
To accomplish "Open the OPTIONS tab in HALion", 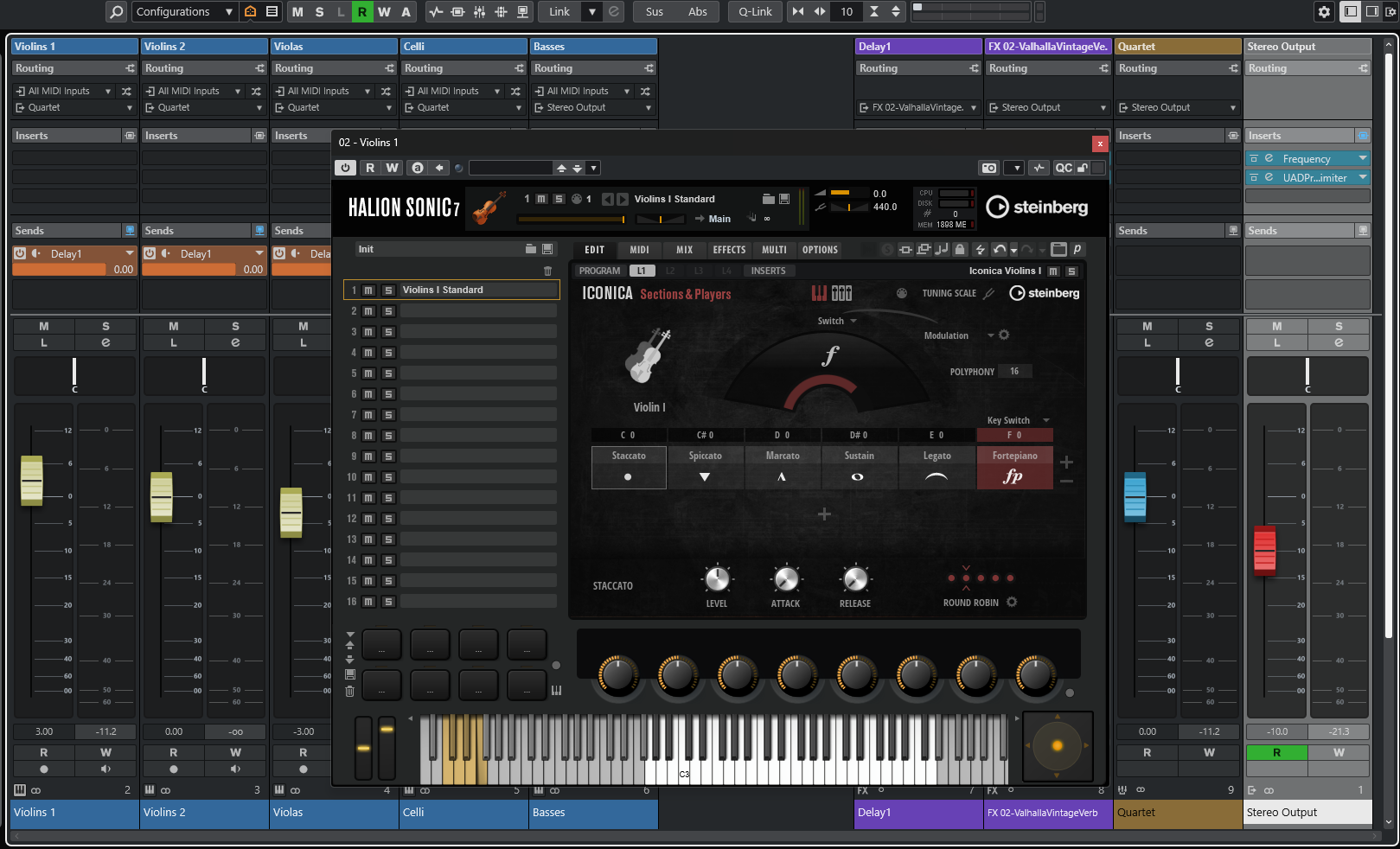I will click(x=820, y=250).
